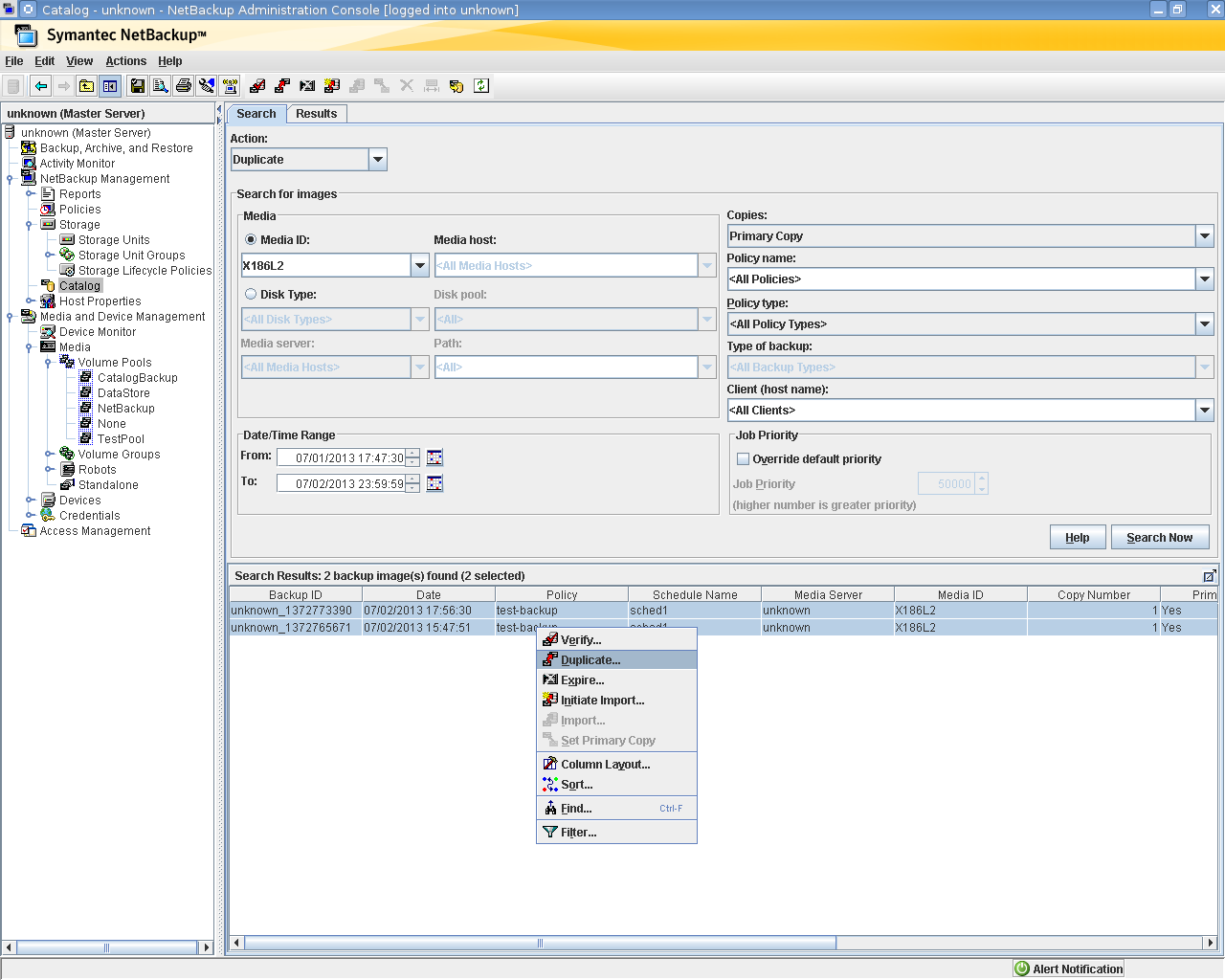Click the Initiate Import toolbar icon

pos(332,86)
